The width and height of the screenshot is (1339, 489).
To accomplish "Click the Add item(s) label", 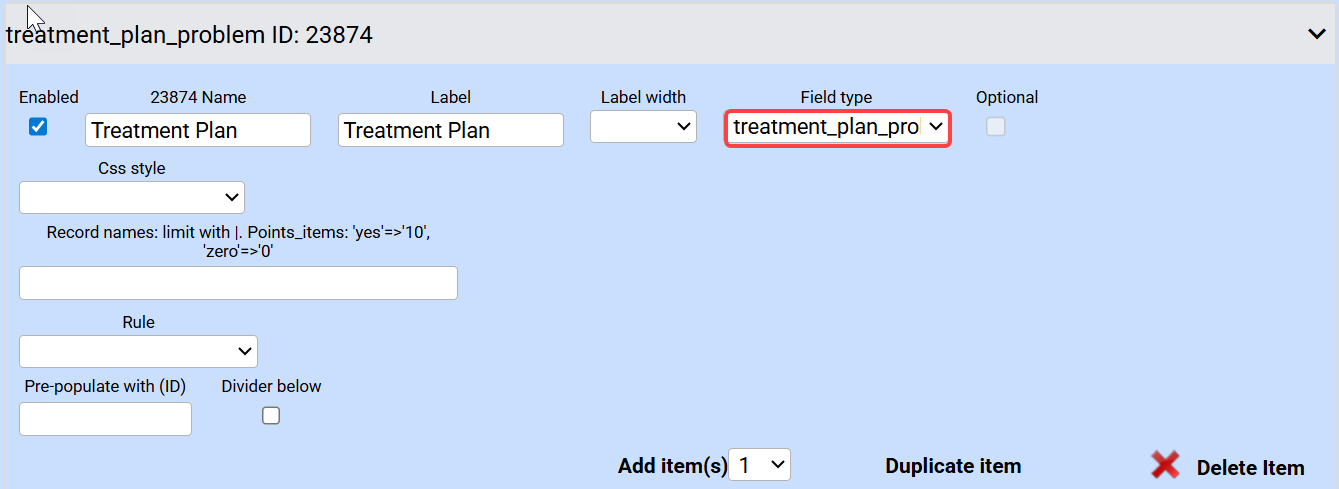I will [672, 466].
